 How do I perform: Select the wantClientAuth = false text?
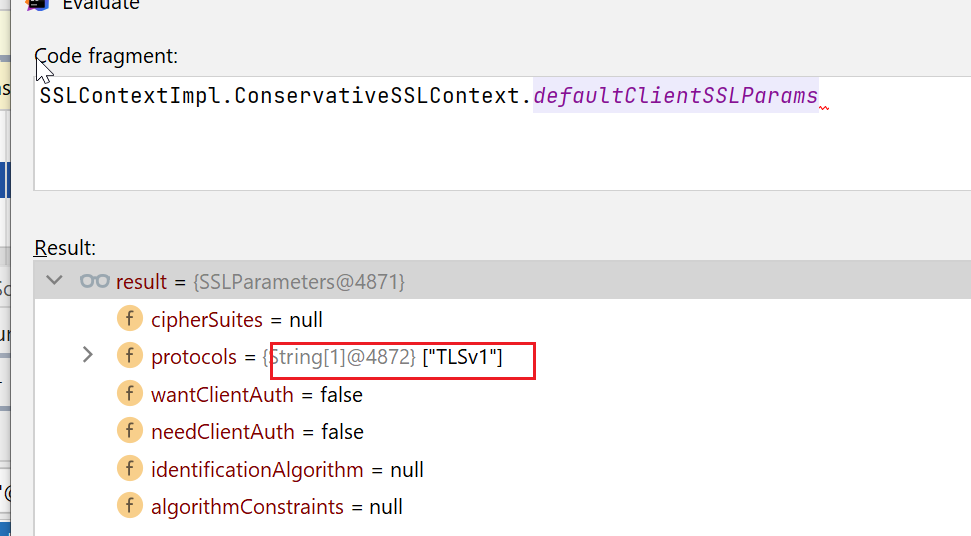256,395
